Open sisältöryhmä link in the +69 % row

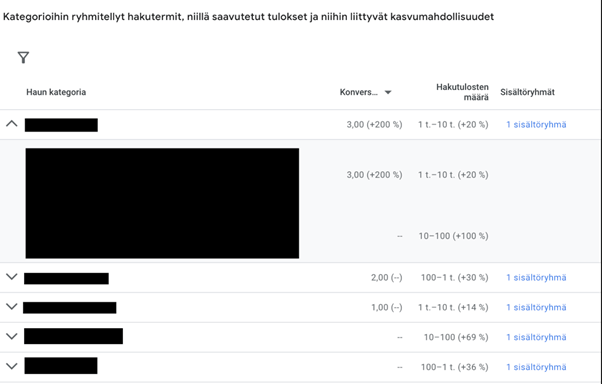(536, 337)
